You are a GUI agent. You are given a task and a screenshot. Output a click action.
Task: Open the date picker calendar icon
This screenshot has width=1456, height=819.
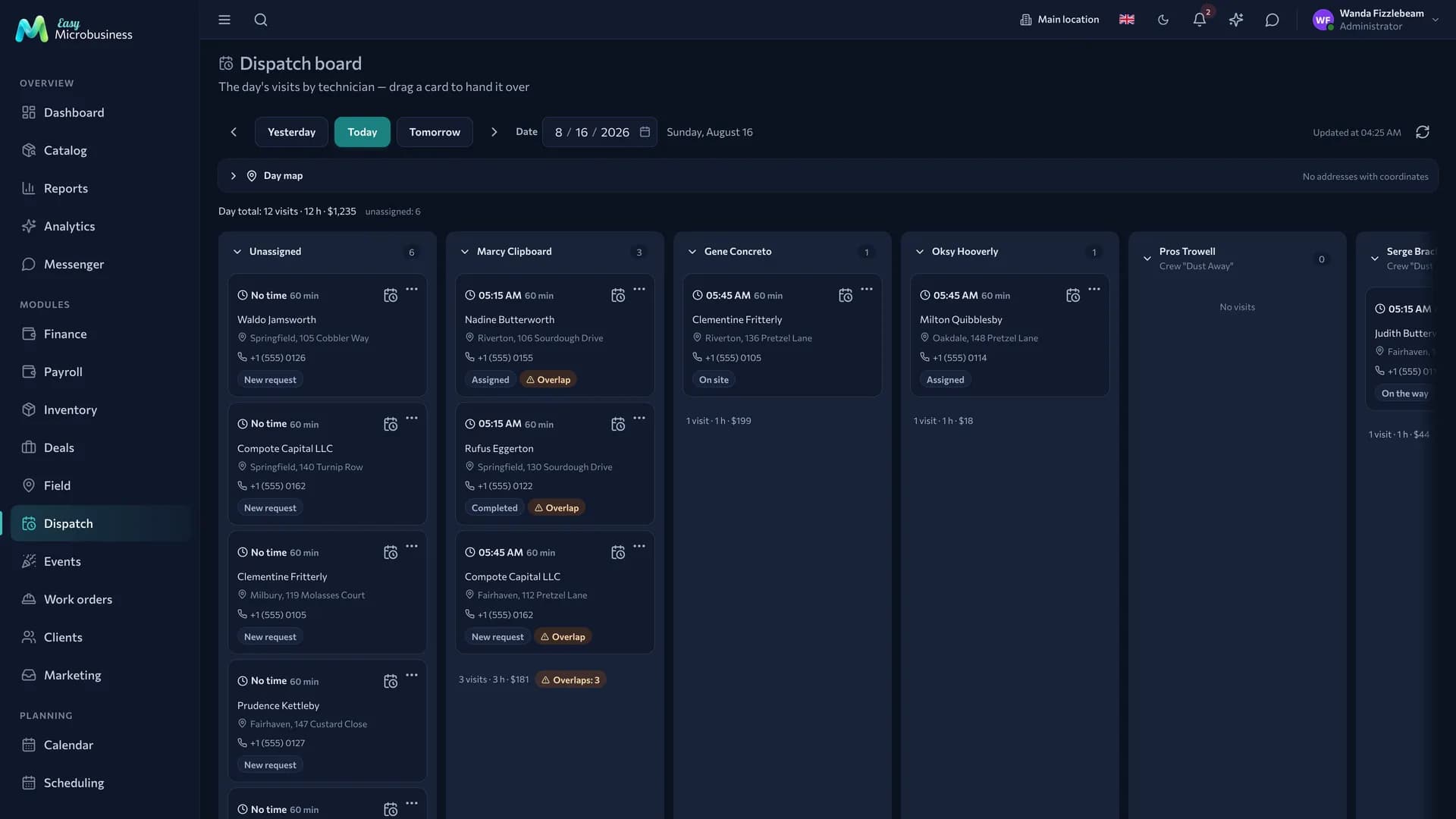[645, 132]
